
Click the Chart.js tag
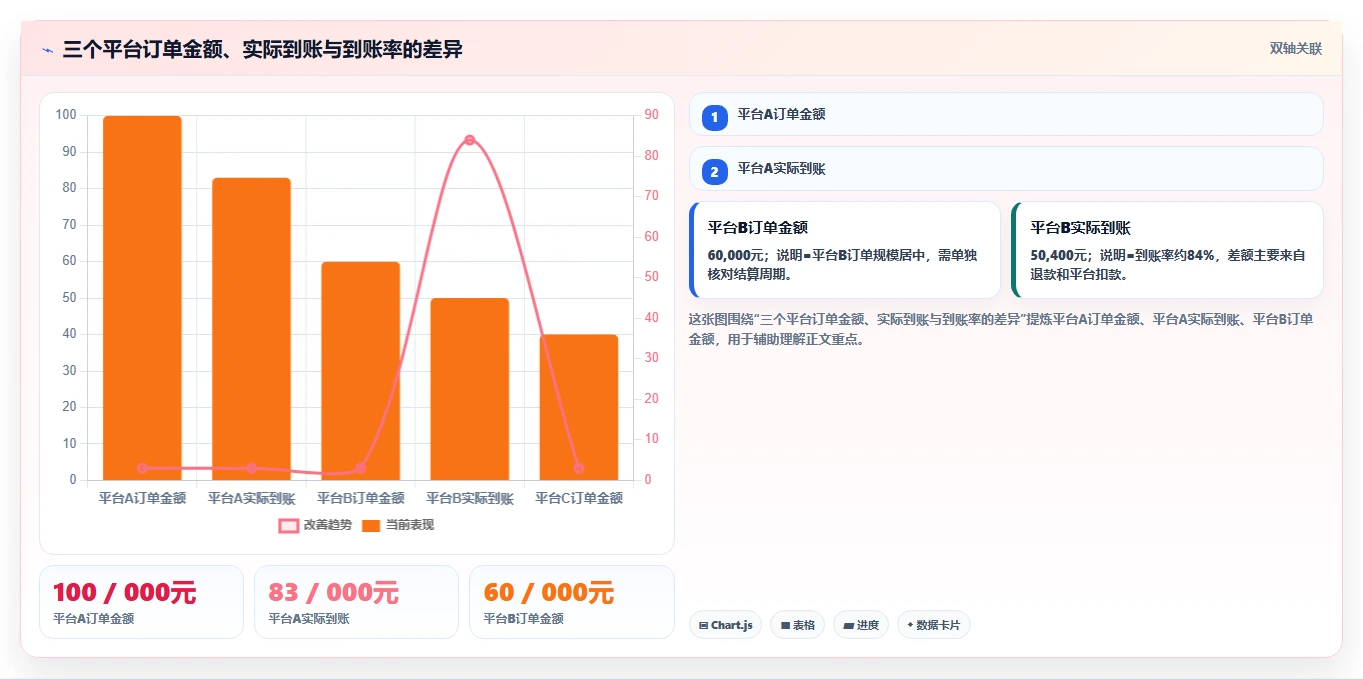pos(725,625)
